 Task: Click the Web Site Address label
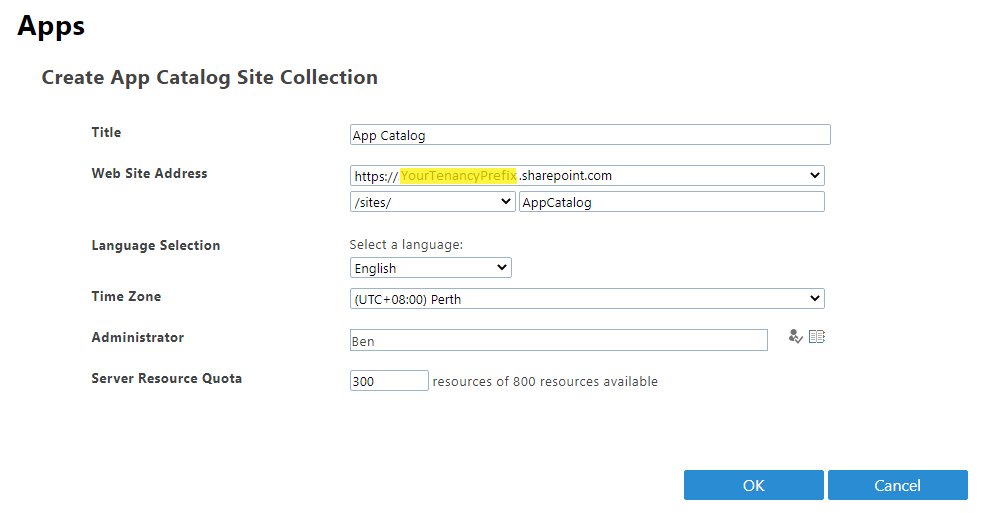(149, 173)
